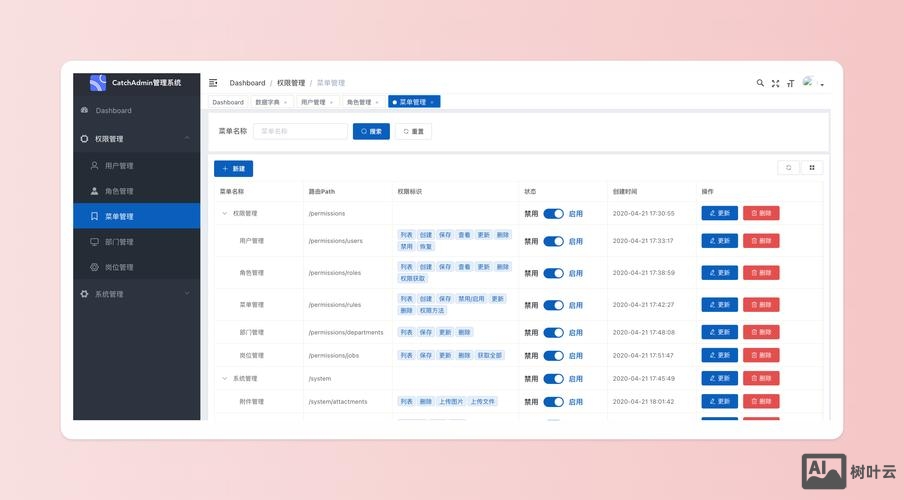The width and height of the screenshot is (904, 500).
Task: Click 更新 button for /permissions/departments row
Action: click(x=720, y=332)
